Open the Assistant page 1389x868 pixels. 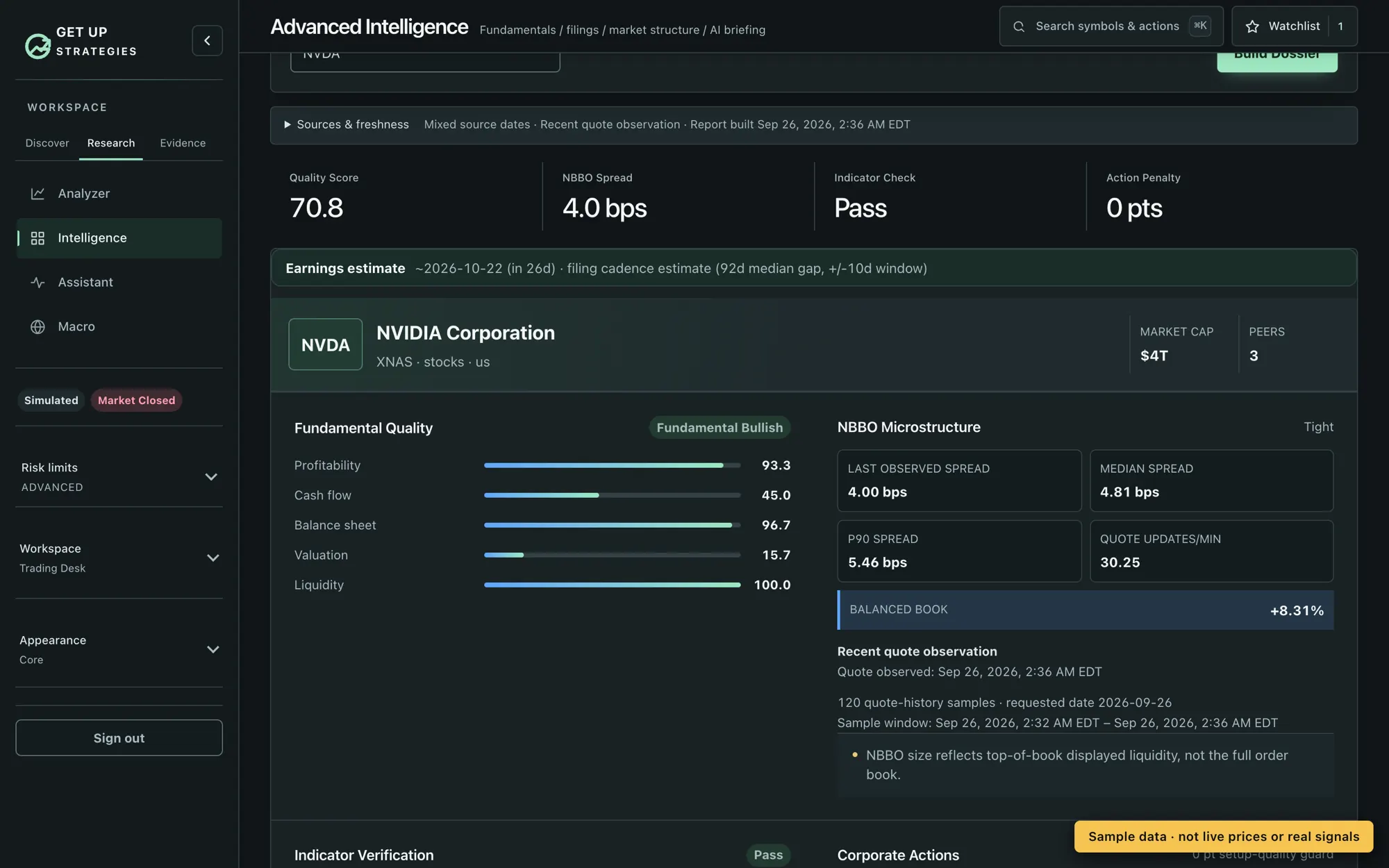click(119, 283)
